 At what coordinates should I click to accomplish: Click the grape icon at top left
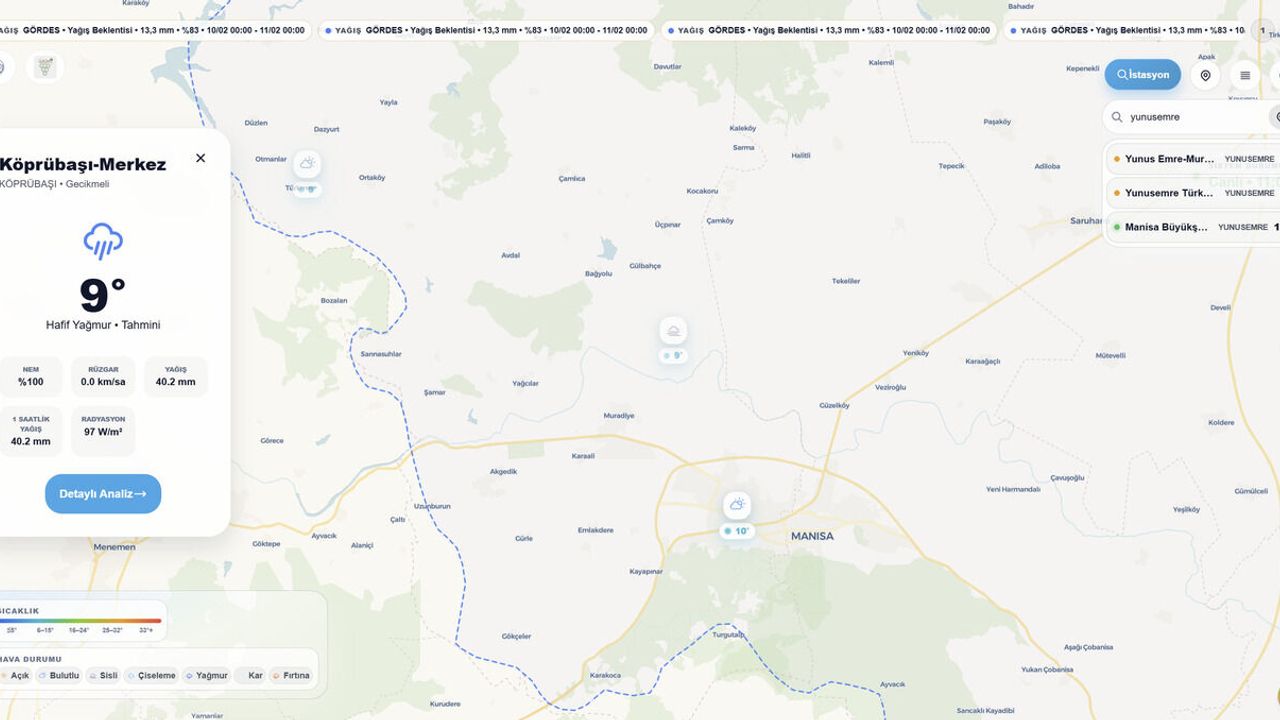45,67
